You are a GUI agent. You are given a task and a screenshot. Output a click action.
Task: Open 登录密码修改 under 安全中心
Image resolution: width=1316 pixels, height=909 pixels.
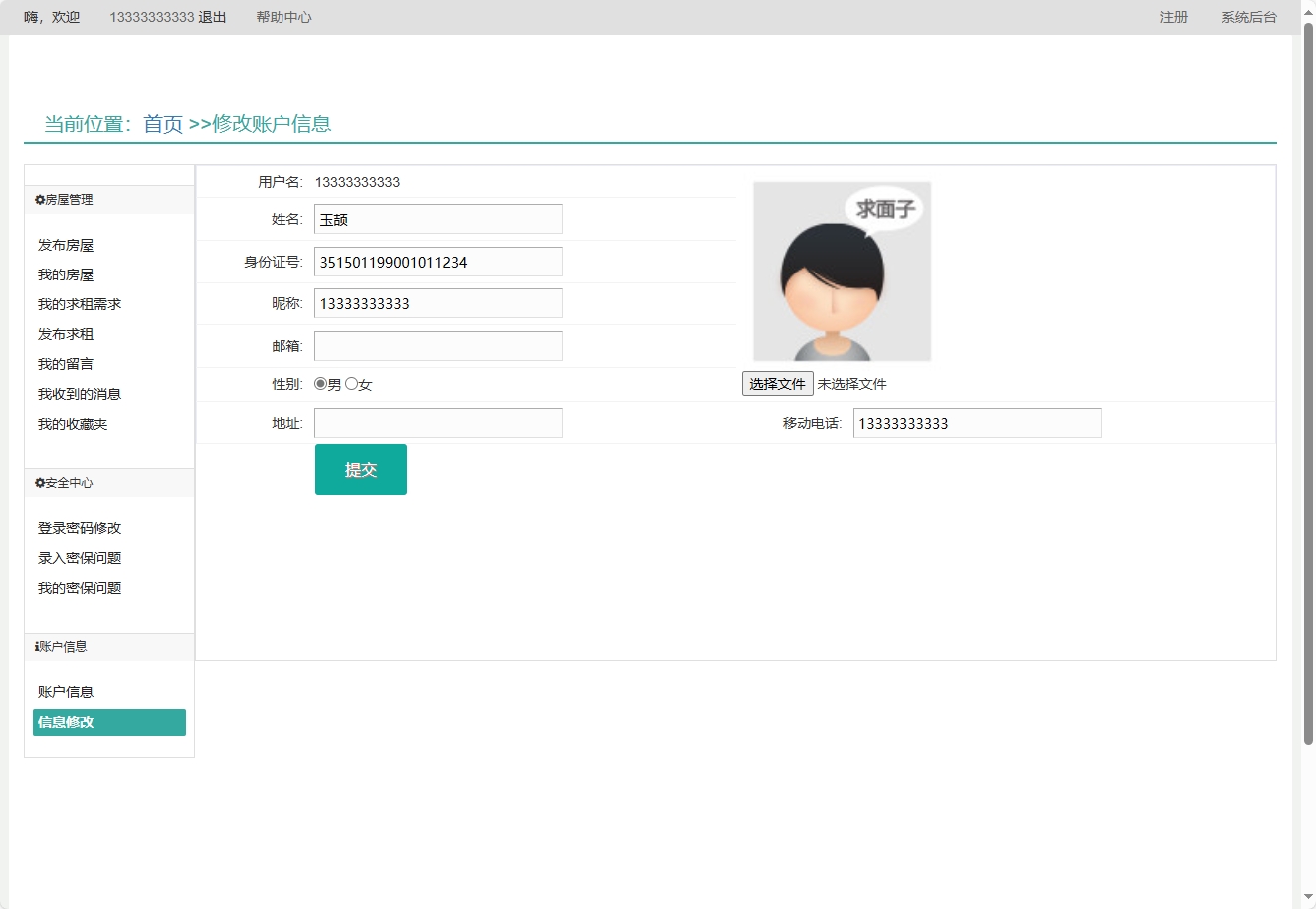click(79, 528)
